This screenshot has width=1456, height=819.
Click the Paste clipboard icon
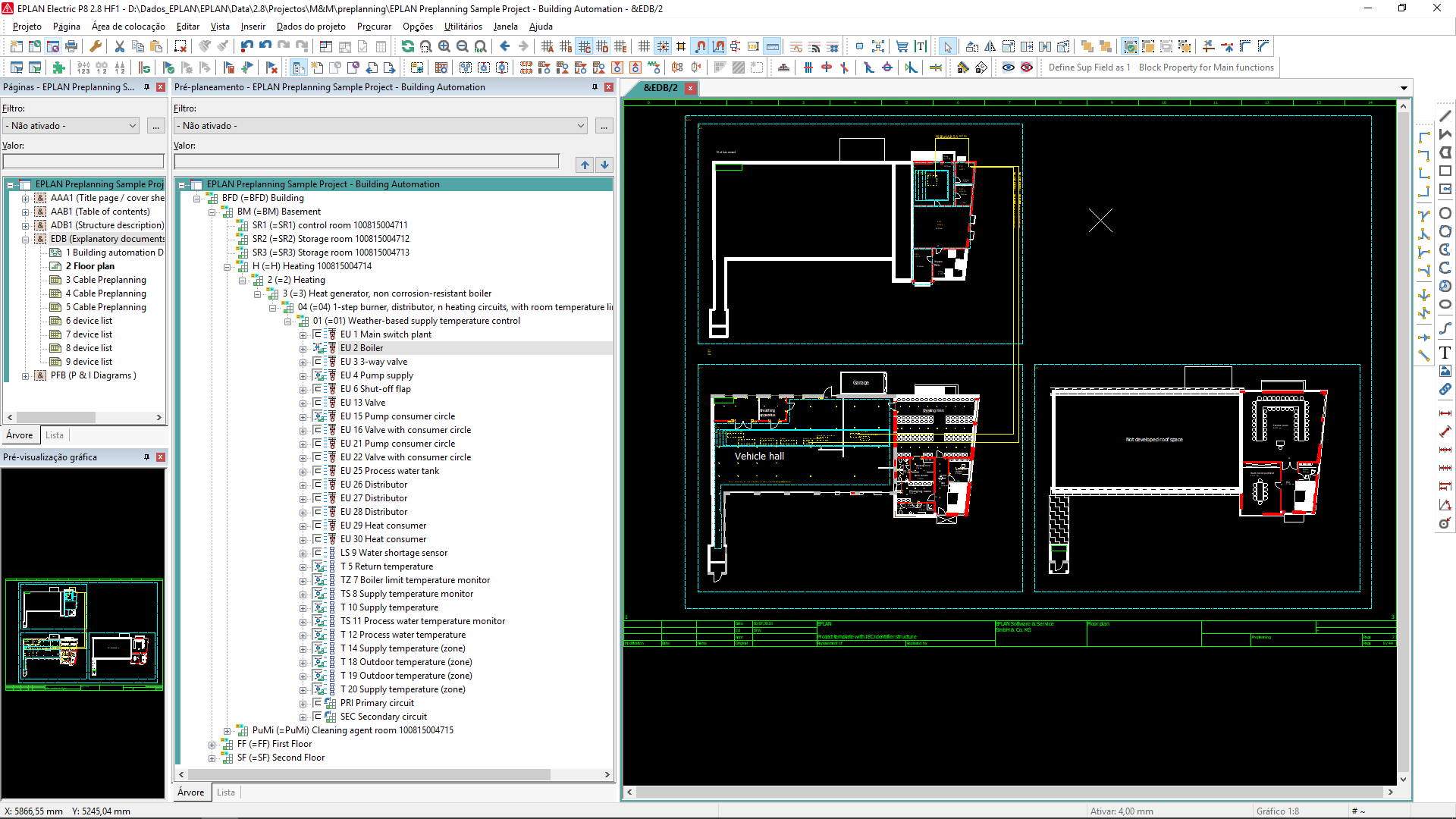pyautogui.click(x=155, y=46)
